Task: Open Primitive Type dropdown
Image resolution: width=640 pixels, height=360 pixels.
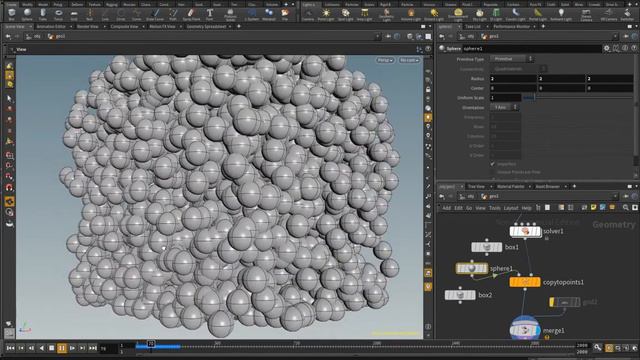Action: pos(512,59)
